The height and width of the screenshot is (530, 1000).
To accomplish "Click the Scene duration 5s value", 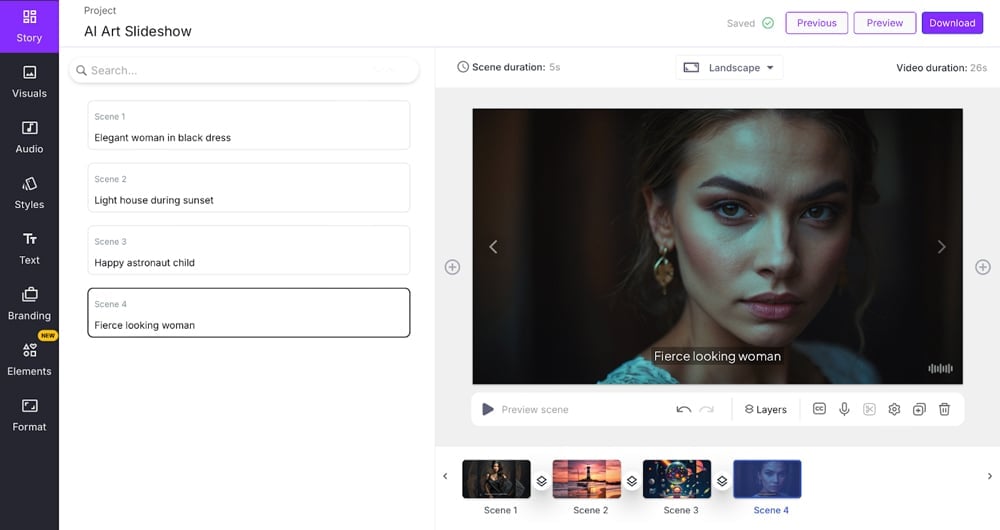I will pos(555,67).
